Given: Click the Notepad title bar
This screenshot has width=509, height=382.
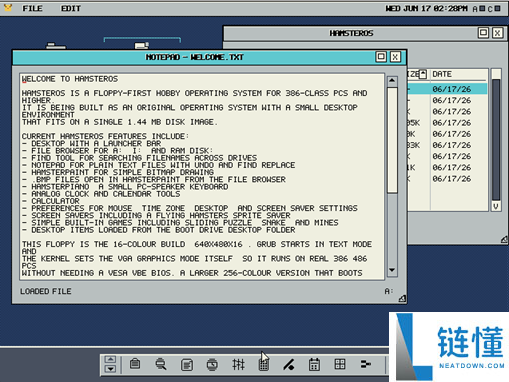Looking at the screenshot, I should [195, 57].
